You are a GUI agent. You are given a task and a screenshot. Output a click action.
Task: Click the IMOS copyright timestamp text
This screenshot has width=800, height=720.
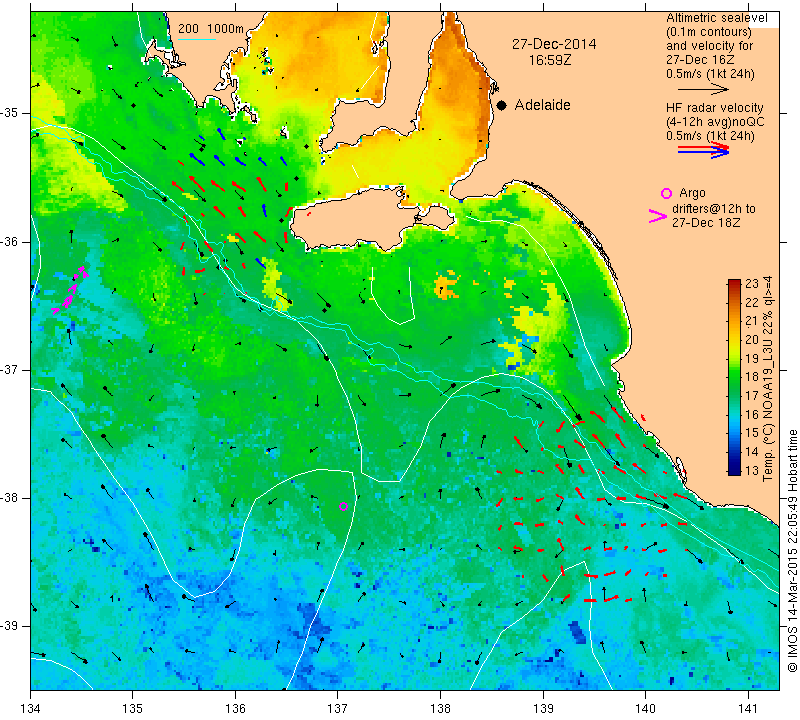(x=792, y=550)
